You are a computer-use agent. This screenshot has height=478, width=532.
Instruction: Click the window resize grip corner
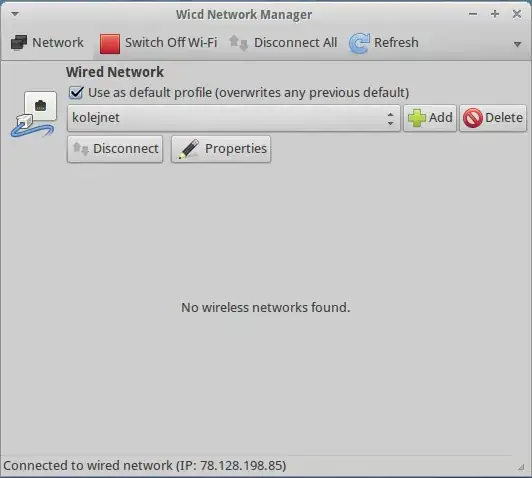click(521, 467)
